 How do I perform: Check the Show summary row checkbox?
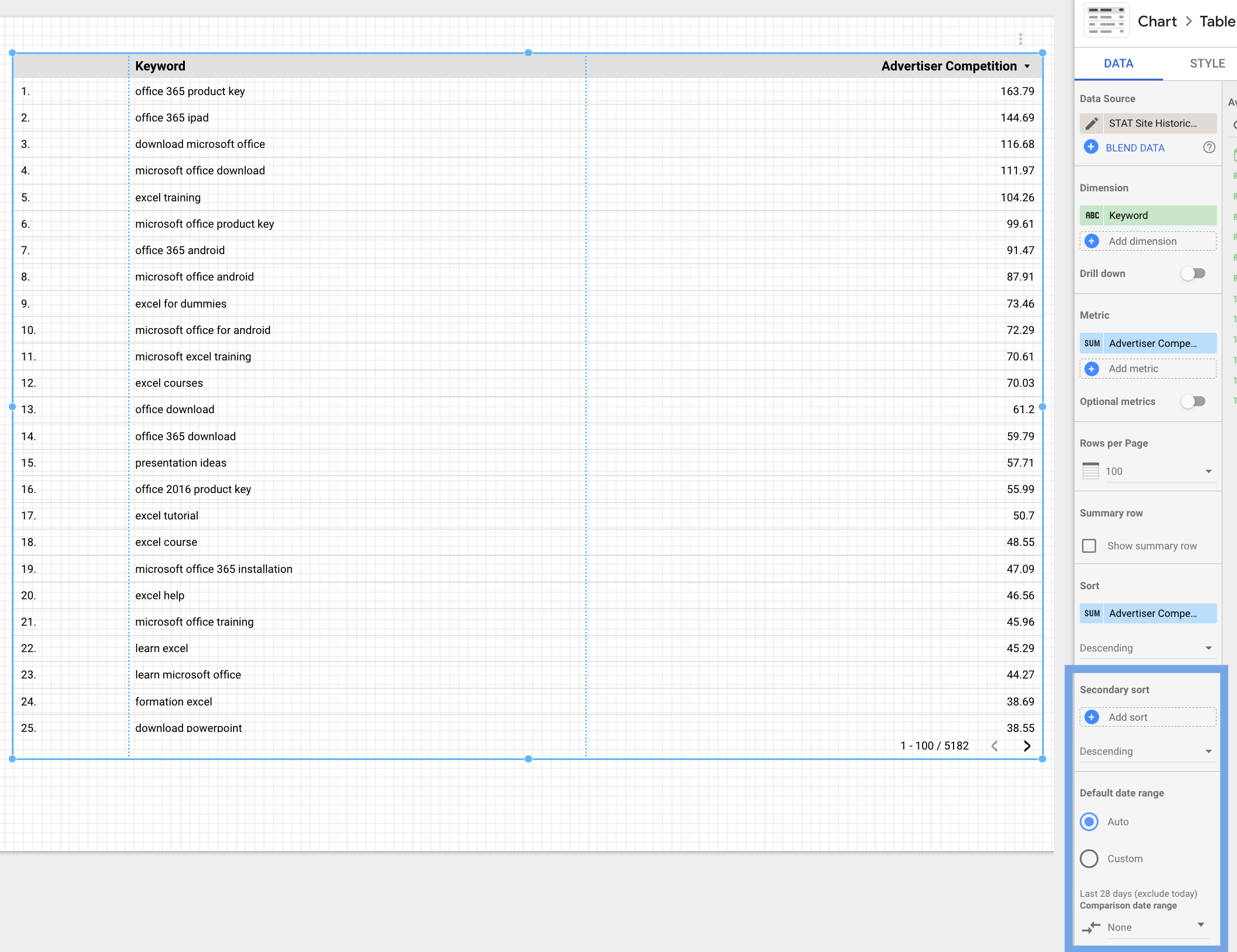coord(1089,546)
